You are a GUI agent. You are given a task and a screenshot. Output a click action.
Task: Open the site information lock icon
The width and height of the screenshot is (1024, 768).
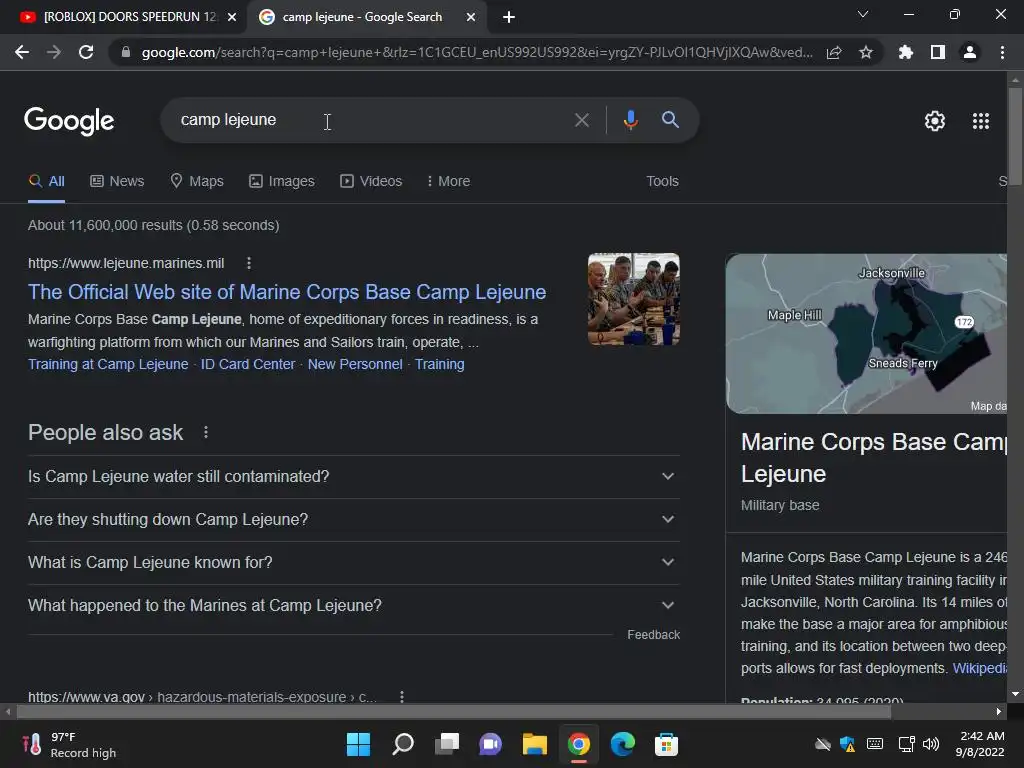125,52
